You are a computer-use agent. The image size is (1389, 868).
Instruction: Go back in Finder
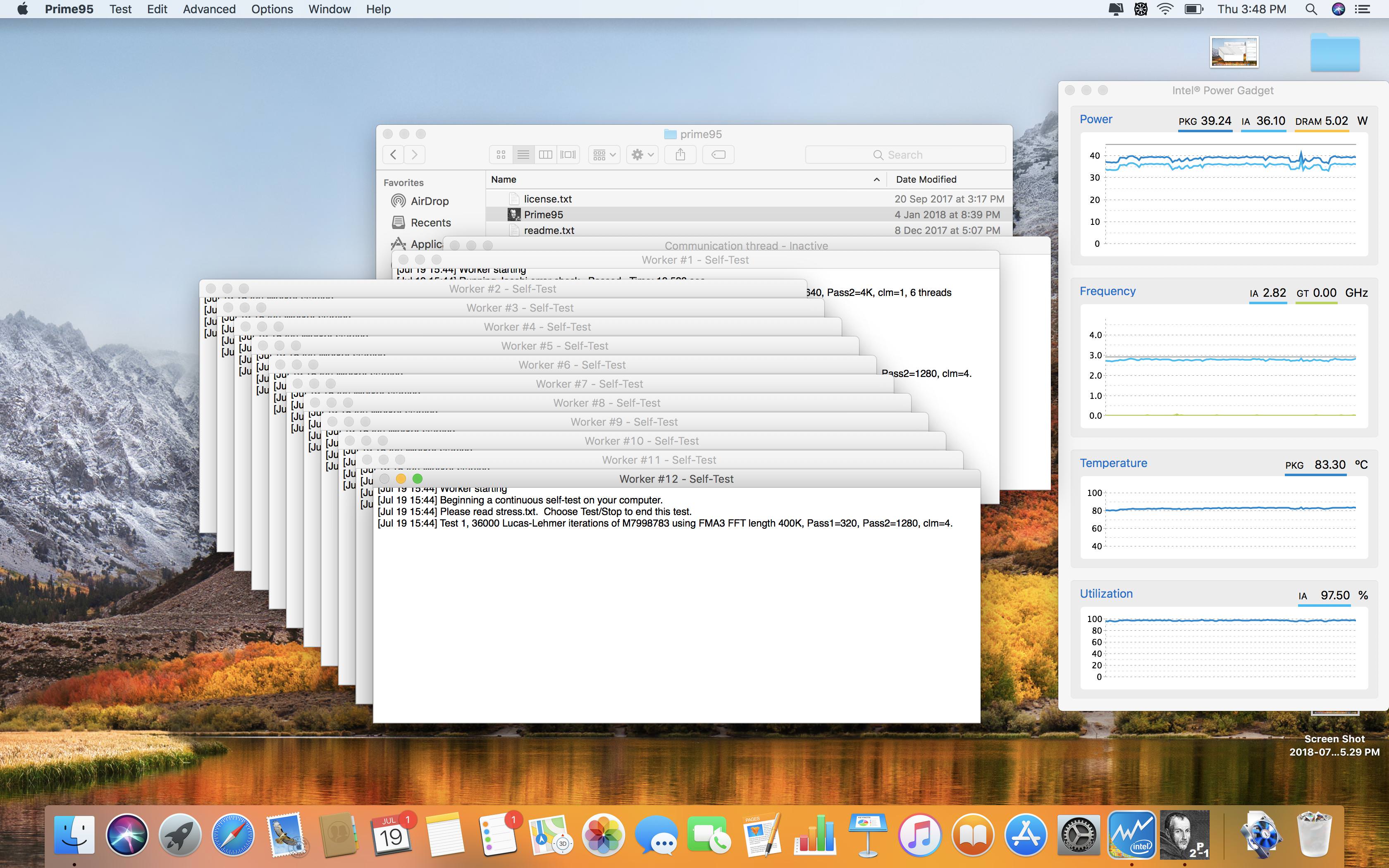click(x=393, y=155)
